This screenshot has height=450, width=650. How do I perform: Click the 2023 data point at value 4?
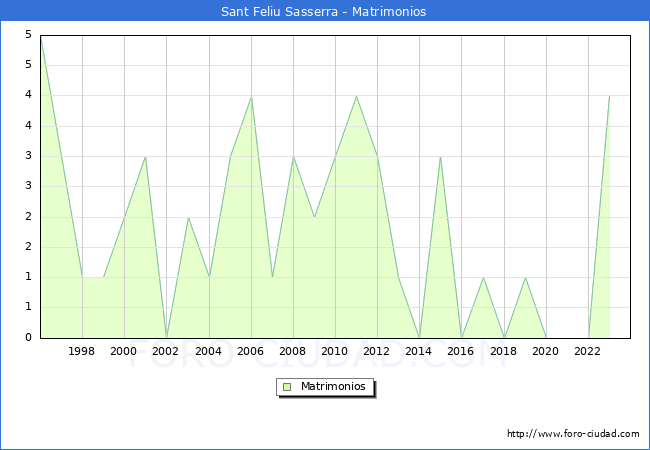click(x=609, y=96)
